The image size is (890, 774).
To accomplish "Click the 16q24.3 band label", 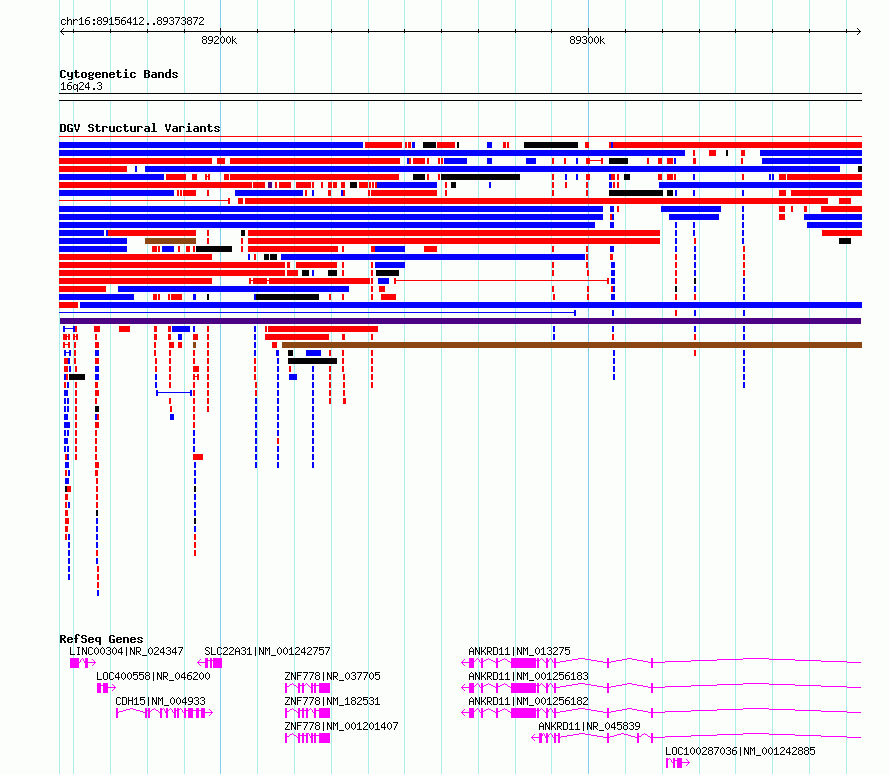I will tap(81, 86).
